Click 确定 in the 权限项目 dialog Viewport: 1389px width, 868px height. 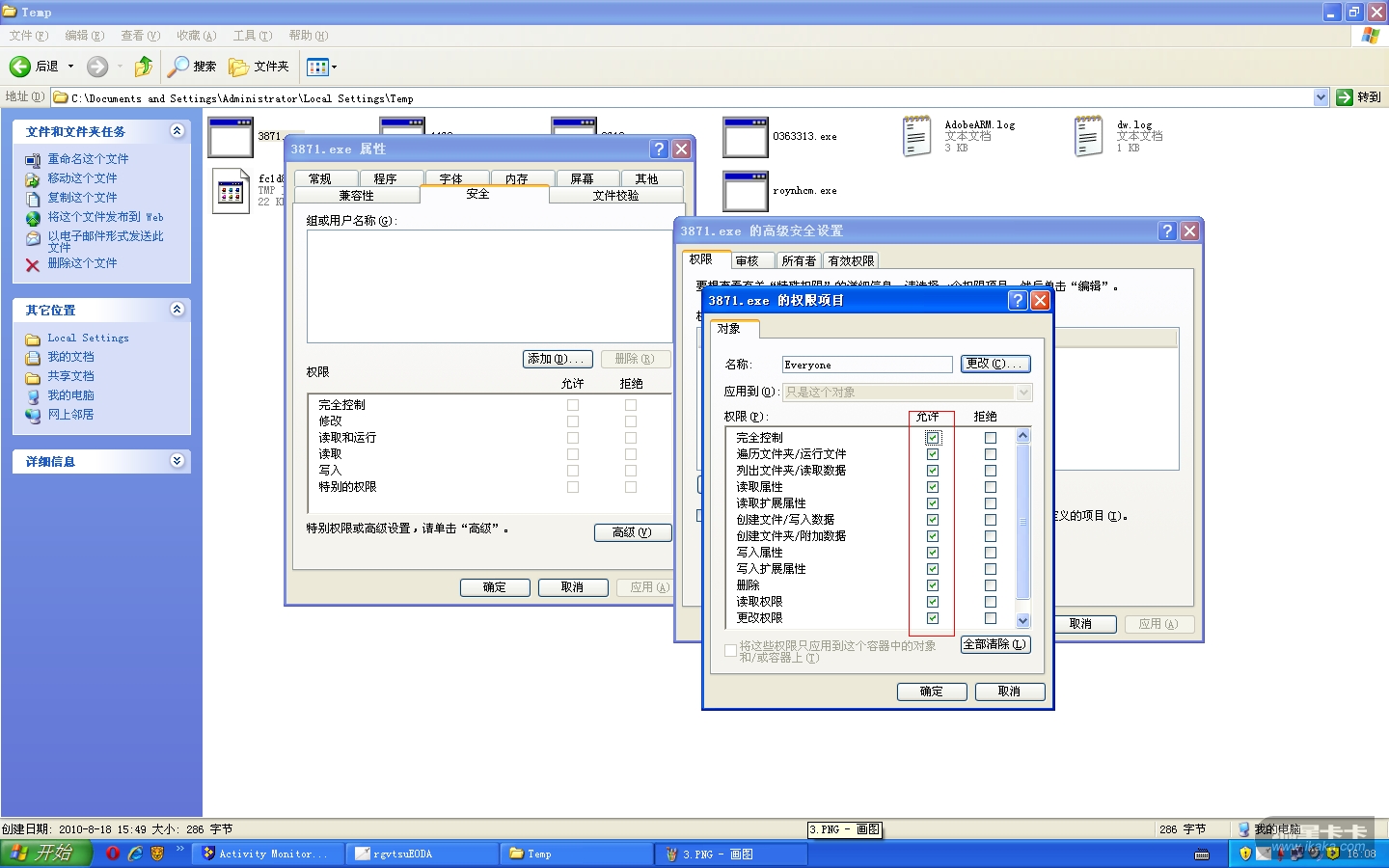click(932, 692)
